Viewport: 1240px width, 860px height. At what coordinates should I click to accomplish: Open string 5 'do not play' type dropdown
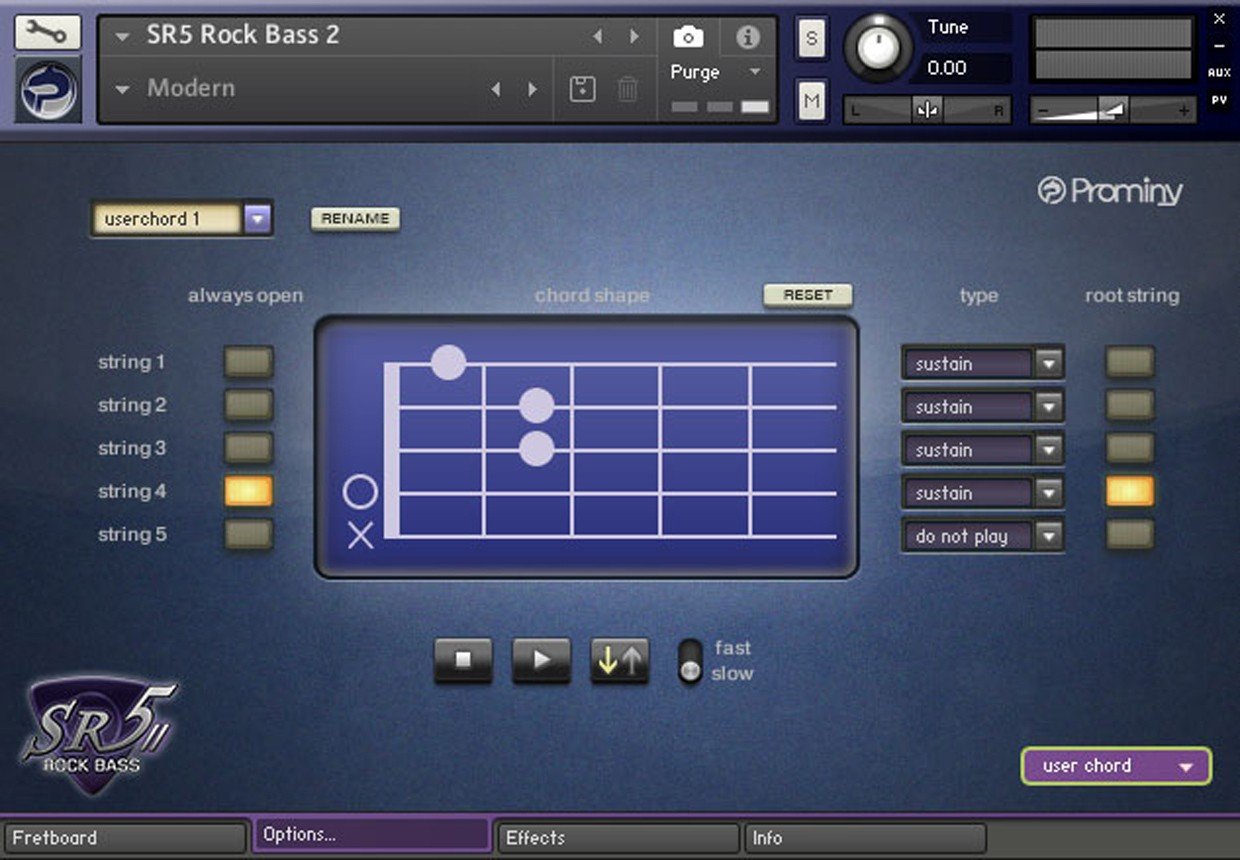[1047, 536]
